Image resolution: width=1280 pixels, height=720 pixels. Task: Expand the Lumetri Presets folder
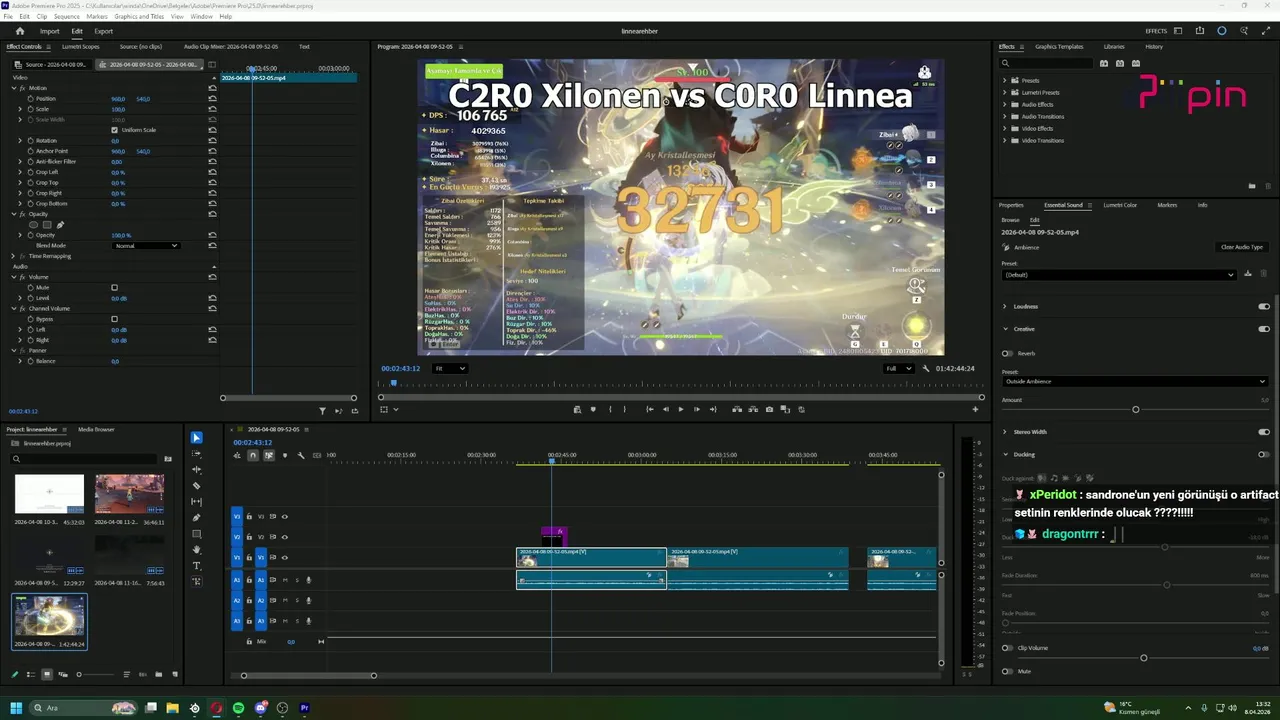(1005, 93)
